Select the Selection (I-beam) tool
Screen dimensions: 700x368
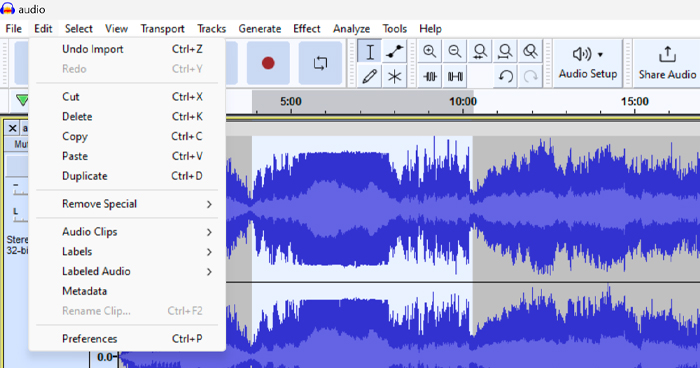point(369,52)
